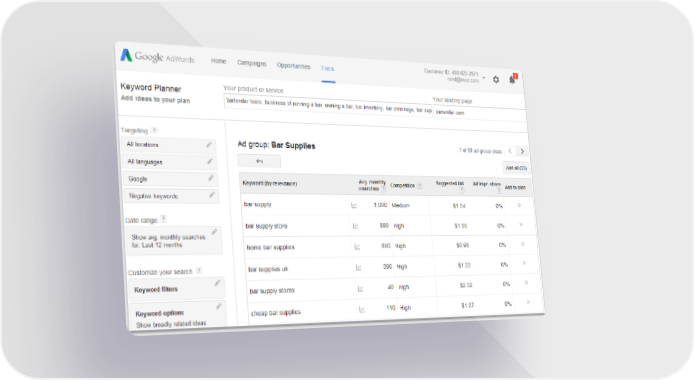Viewport: 694px width, 380px height.
Task: Edit All locations targeting pencil icon
Action: pos(209,145)
